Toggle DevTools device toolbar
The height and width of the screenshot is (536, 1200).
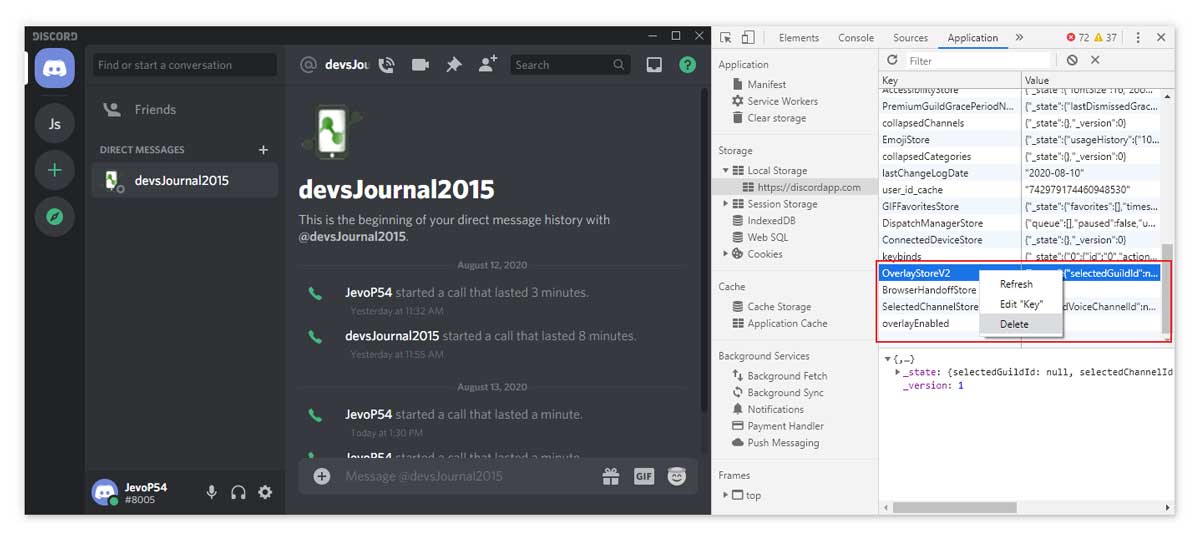click(x=748, y=38)
